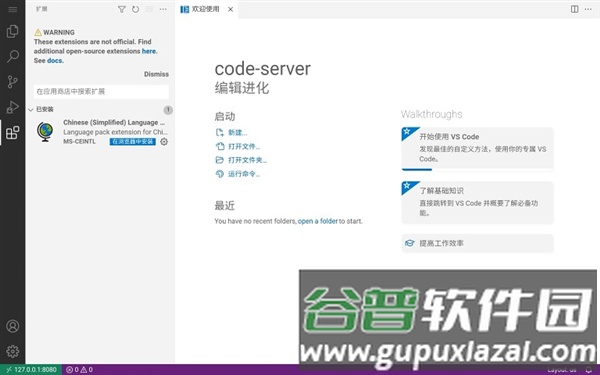The height and width of the screenshot is (375, 600).
Task: Select Chinese (Simplified) Language extension title
Action: tap(114, 122)
